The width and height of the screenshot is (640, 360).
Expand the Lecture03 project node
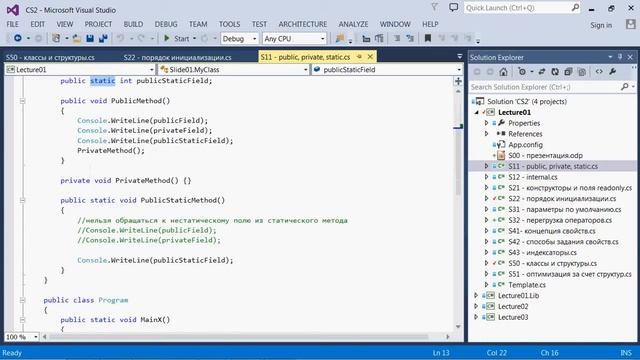pyautogui.click(x=476, y=317)
